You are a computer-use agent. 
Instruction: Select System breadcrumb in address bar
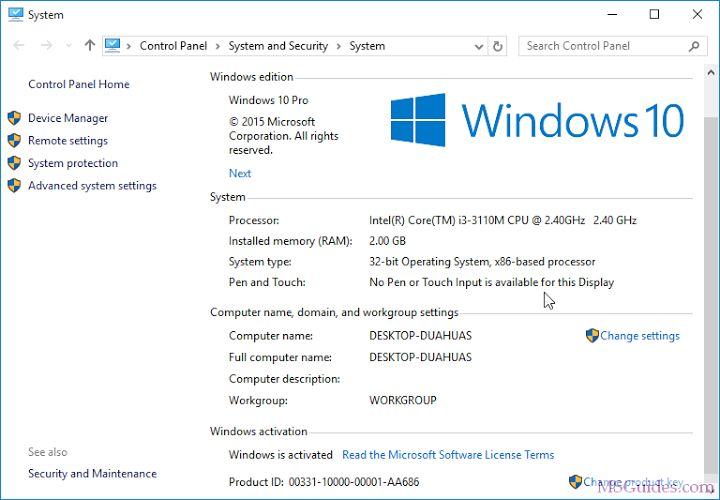click(367, 46)
